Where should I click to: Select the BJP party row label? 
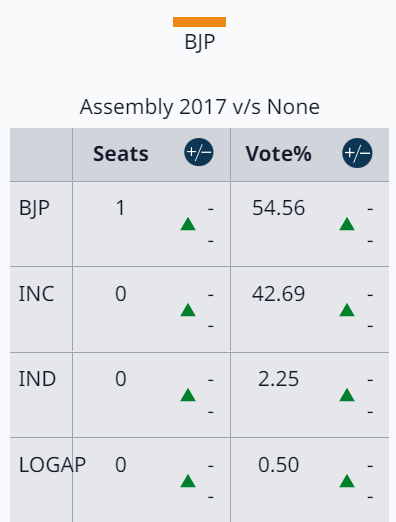pos(34,208)
